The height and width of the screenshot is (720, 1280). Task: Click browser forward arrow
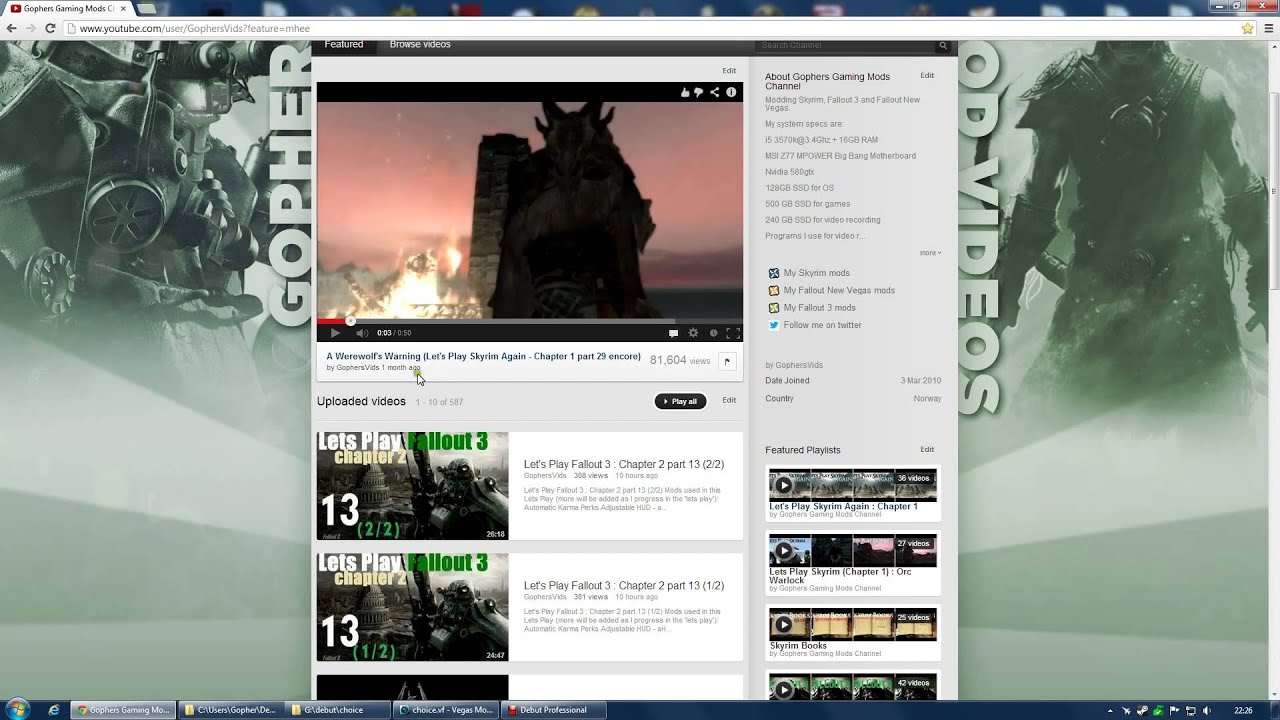(x=30, y=28)
